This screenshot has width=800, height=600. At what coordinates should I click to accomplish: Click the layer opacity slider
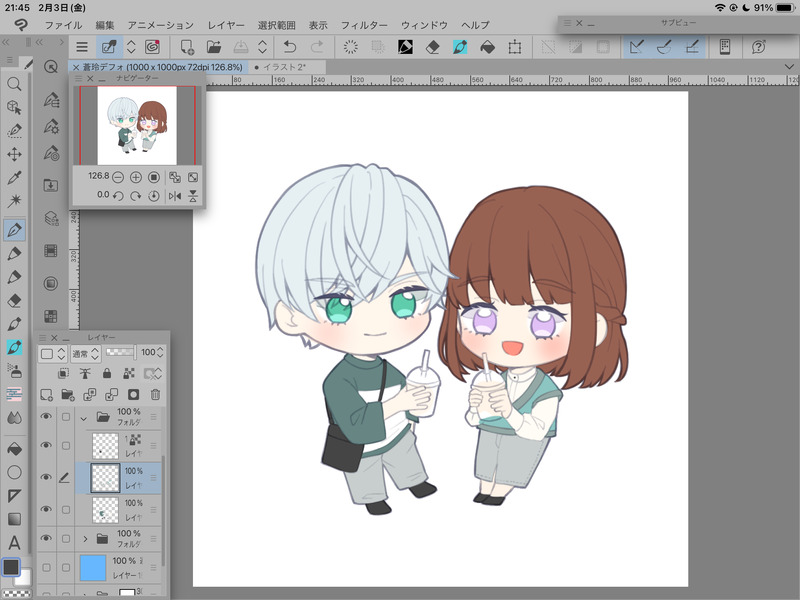(x=120, y=352)
